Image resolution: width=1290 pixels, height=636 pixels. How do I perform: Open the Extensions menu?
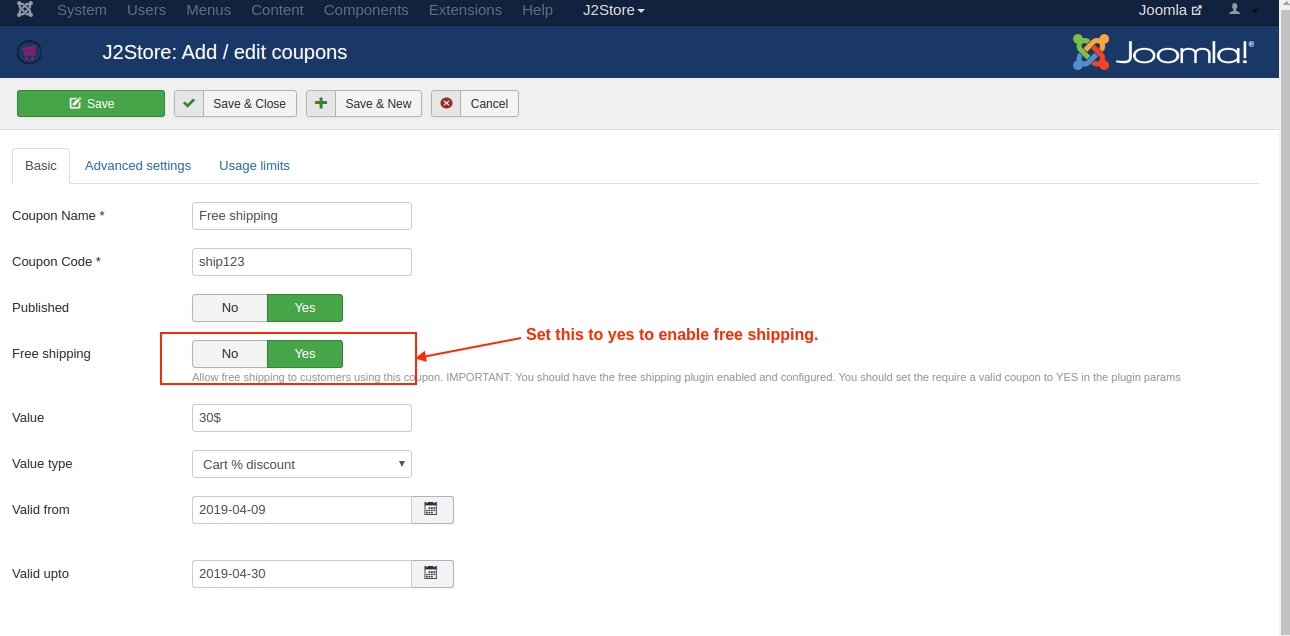tap(465, 10)
